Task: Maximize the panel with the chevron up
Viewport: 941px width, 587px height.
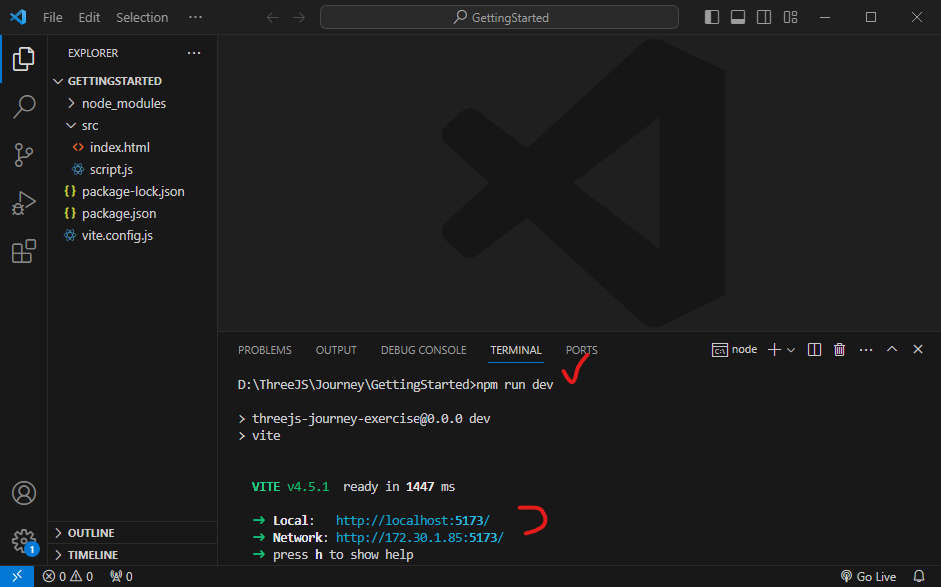Action: coord(892,349)
